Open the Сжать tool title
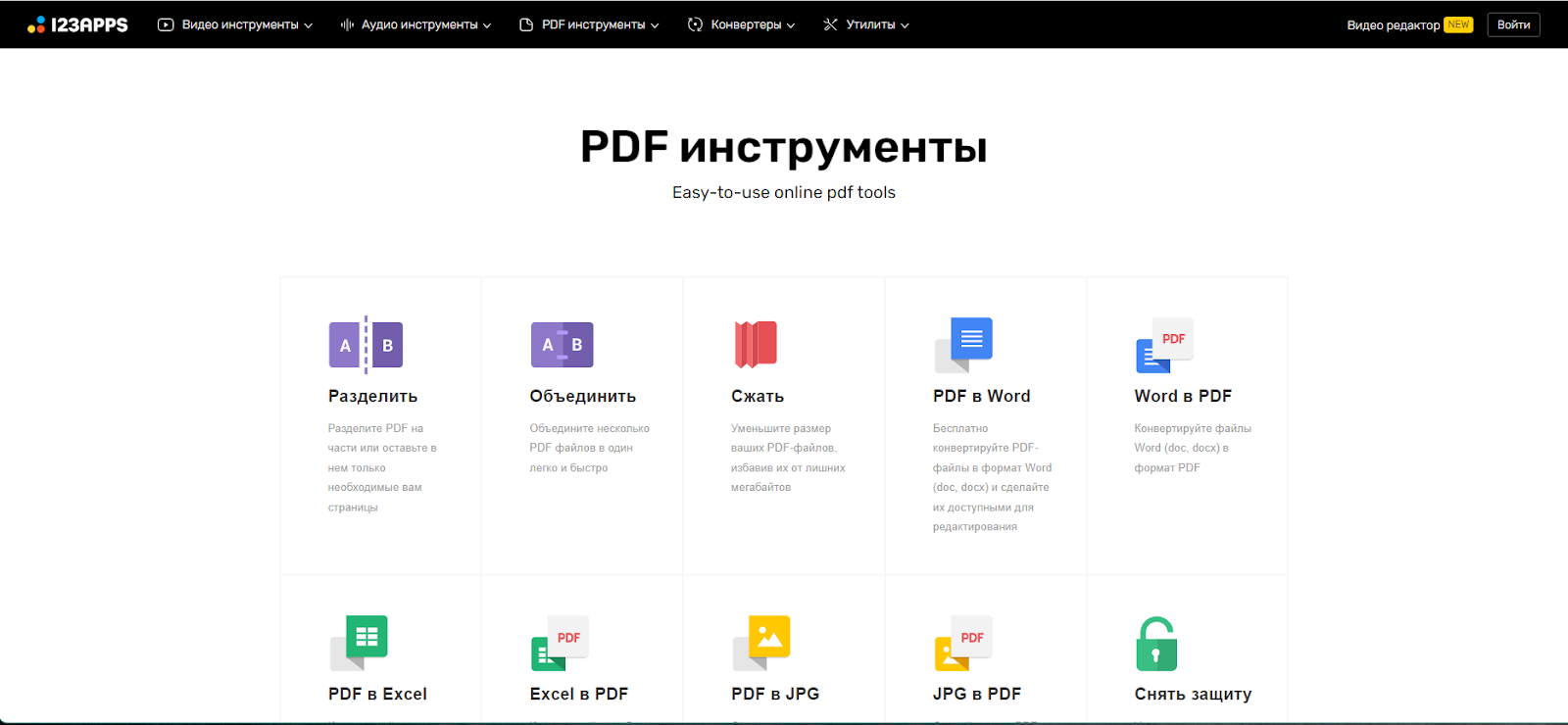This screenshot has width=1568, height=725. (x=758, y=396)
